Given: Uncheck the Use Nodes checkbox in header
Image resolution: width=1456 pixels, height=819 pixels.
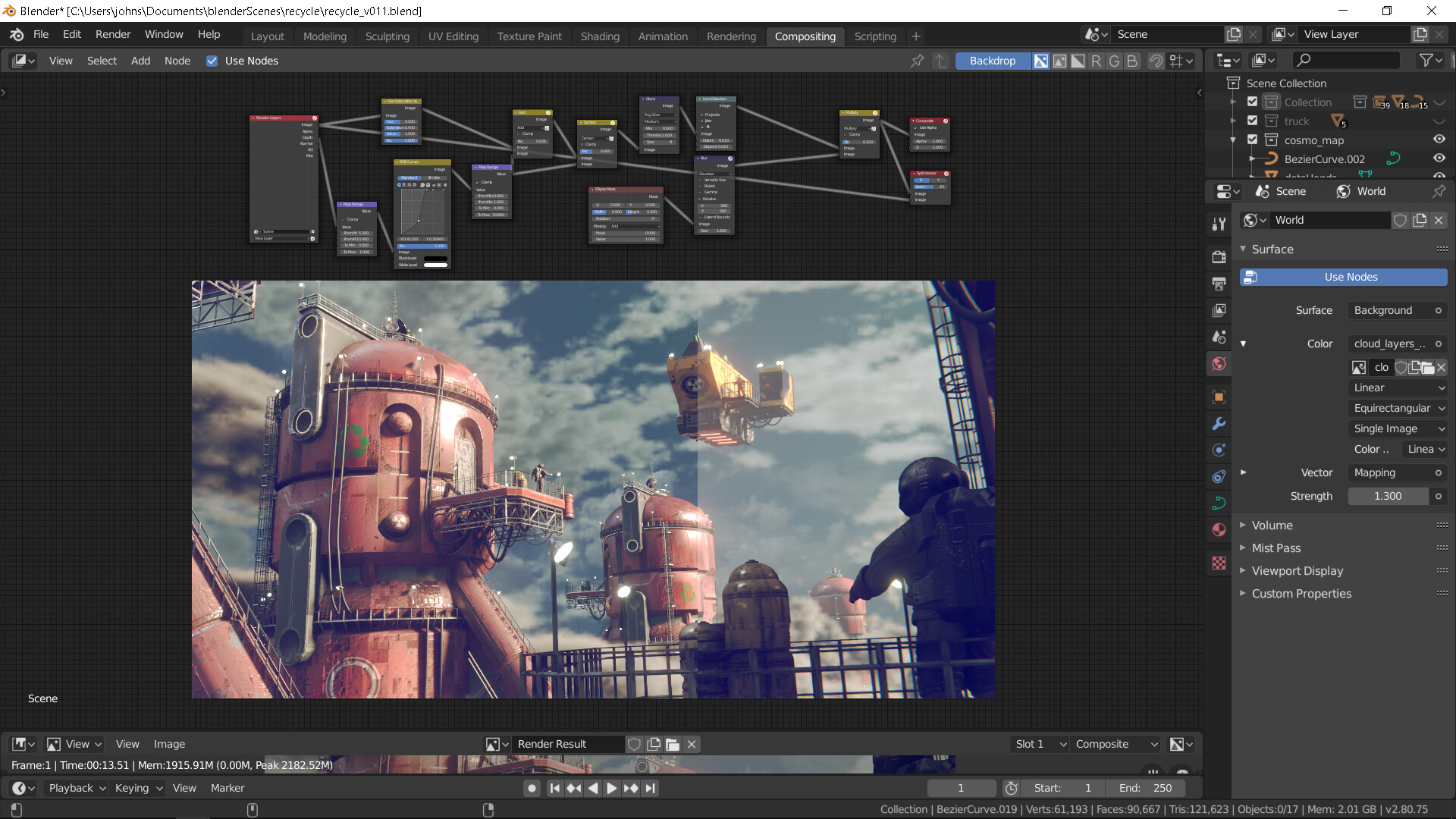Looking at the screenshot, I should (x=212, y=61).
